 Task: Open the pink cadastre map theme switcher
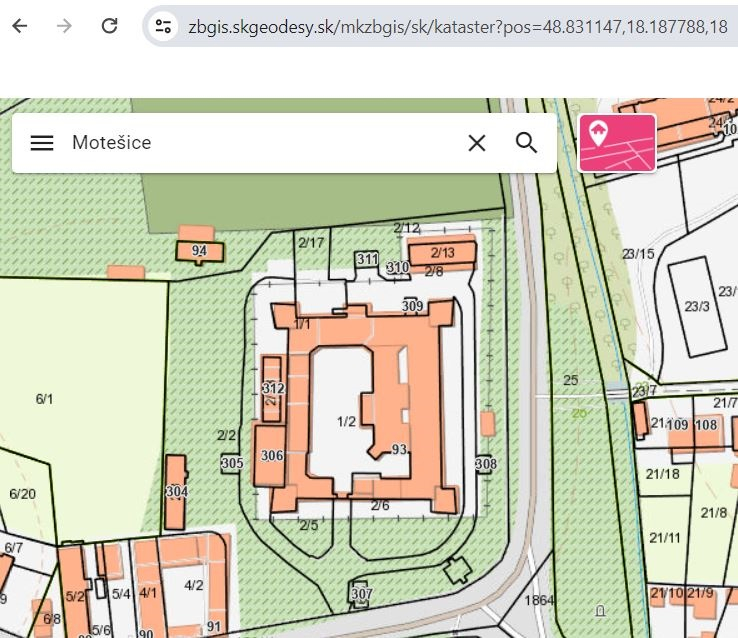pyautogui.click(x=617, y=142)
